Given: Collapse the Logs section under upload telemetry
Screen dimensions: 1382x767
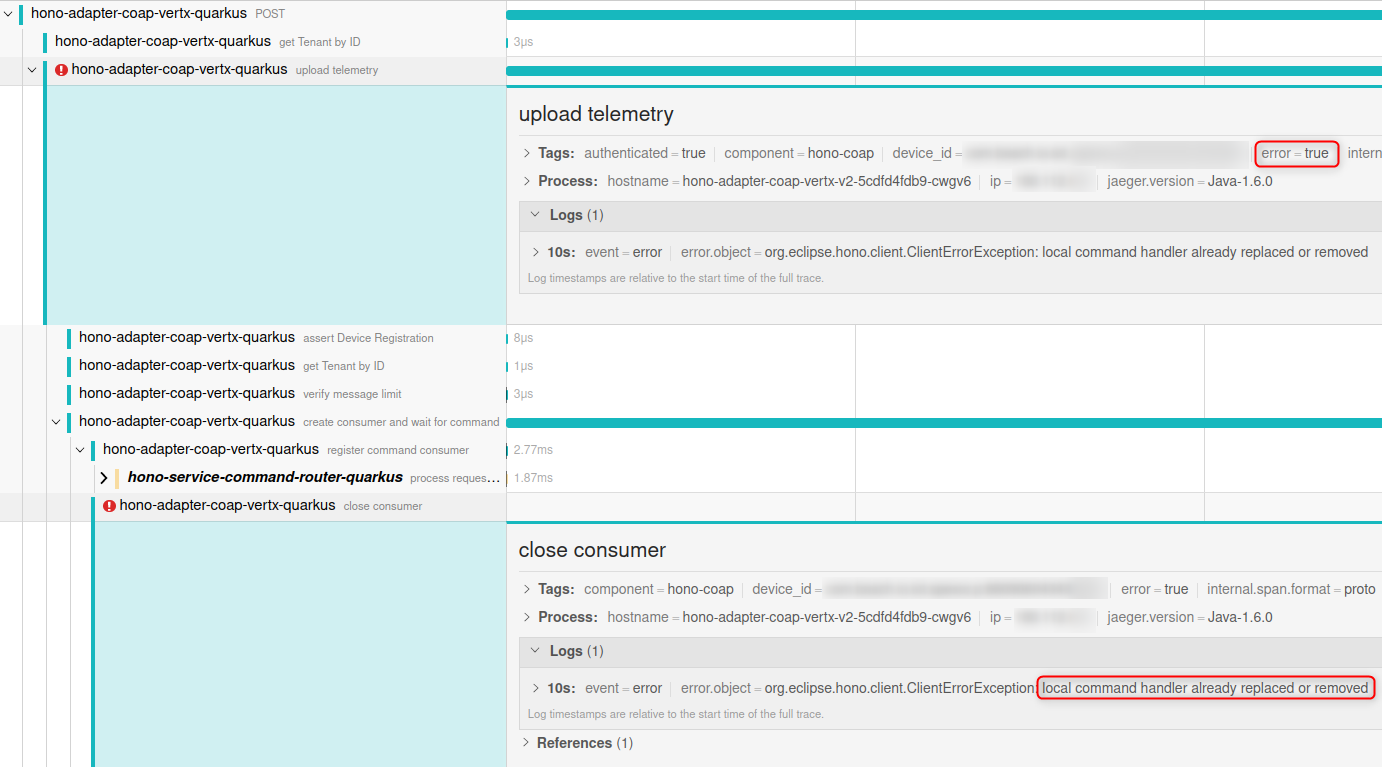Looking at the screenshot, I should click(535, 214).
